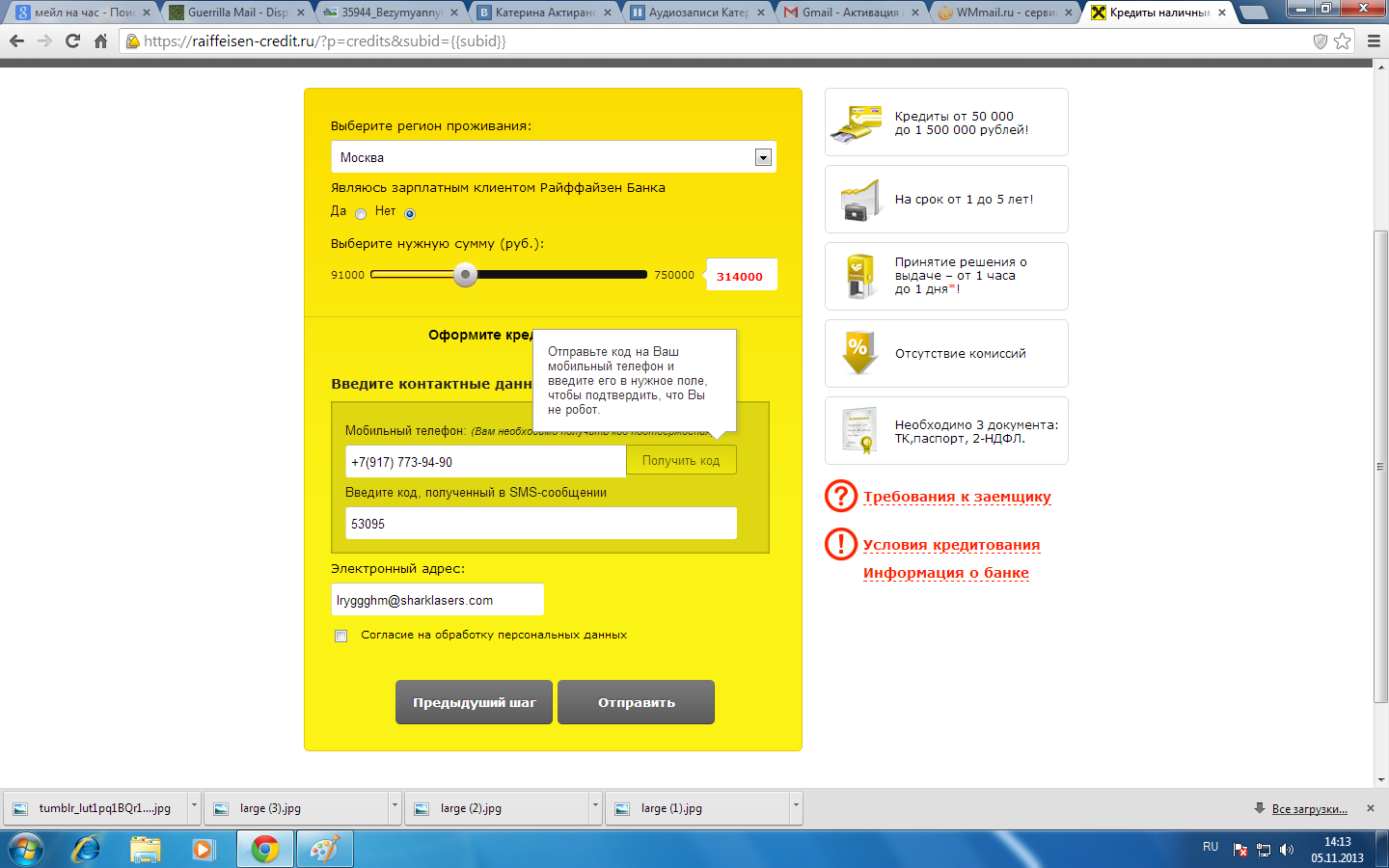This screenshot has height=868, width=1389.
Task: Open media player taskbar icon
Action: point(203,849)
